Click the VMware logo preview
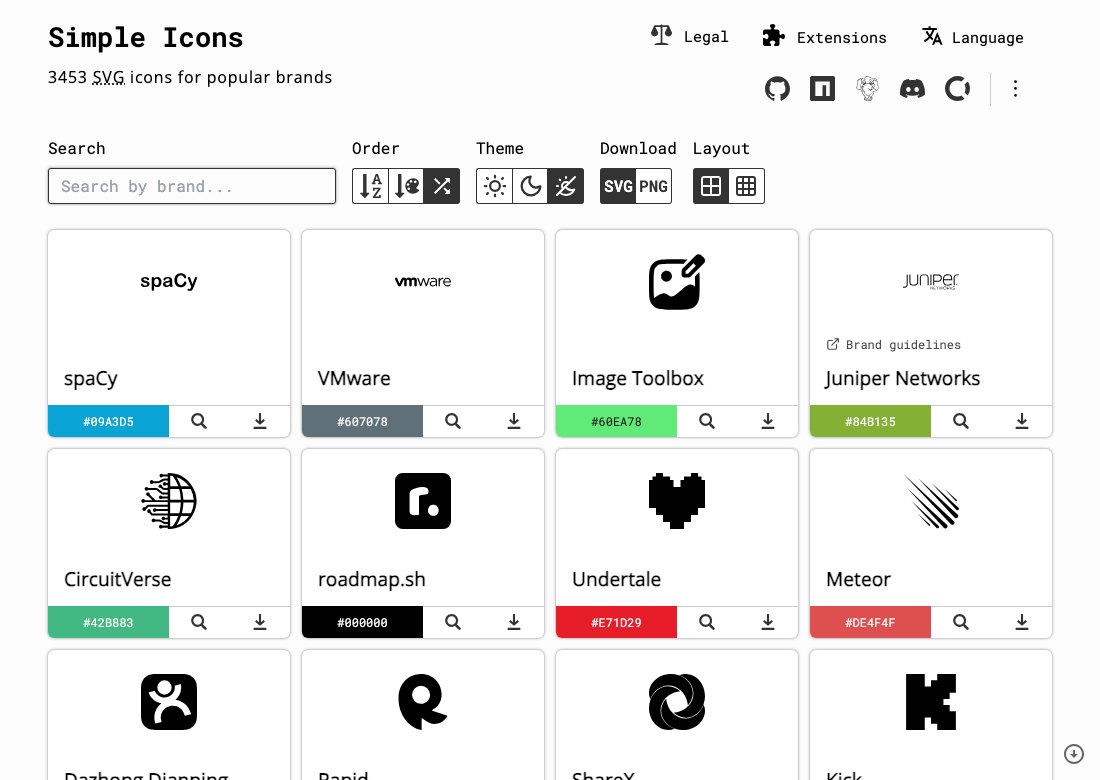Viewport: 1100px width, 780px height. tap(423, 281)
